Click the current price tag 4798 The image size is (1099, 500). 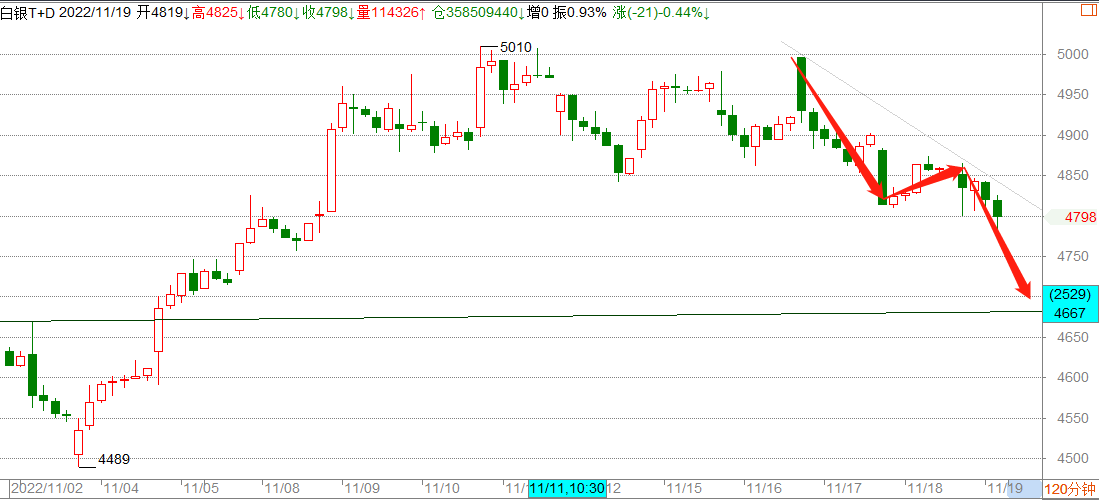pos(1079,217)
